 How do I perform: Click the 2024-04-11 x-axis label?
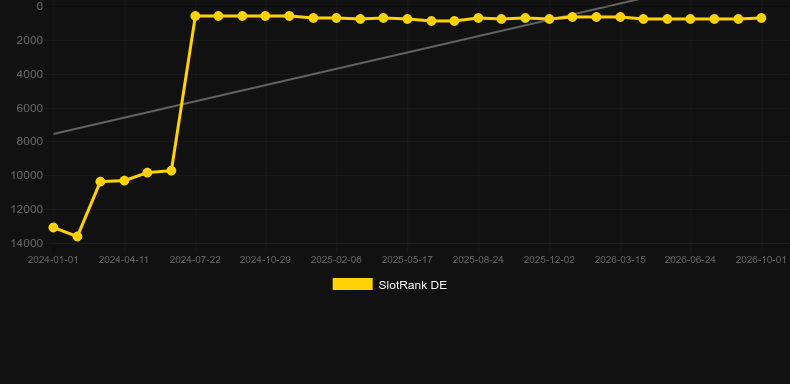point(123,260)
